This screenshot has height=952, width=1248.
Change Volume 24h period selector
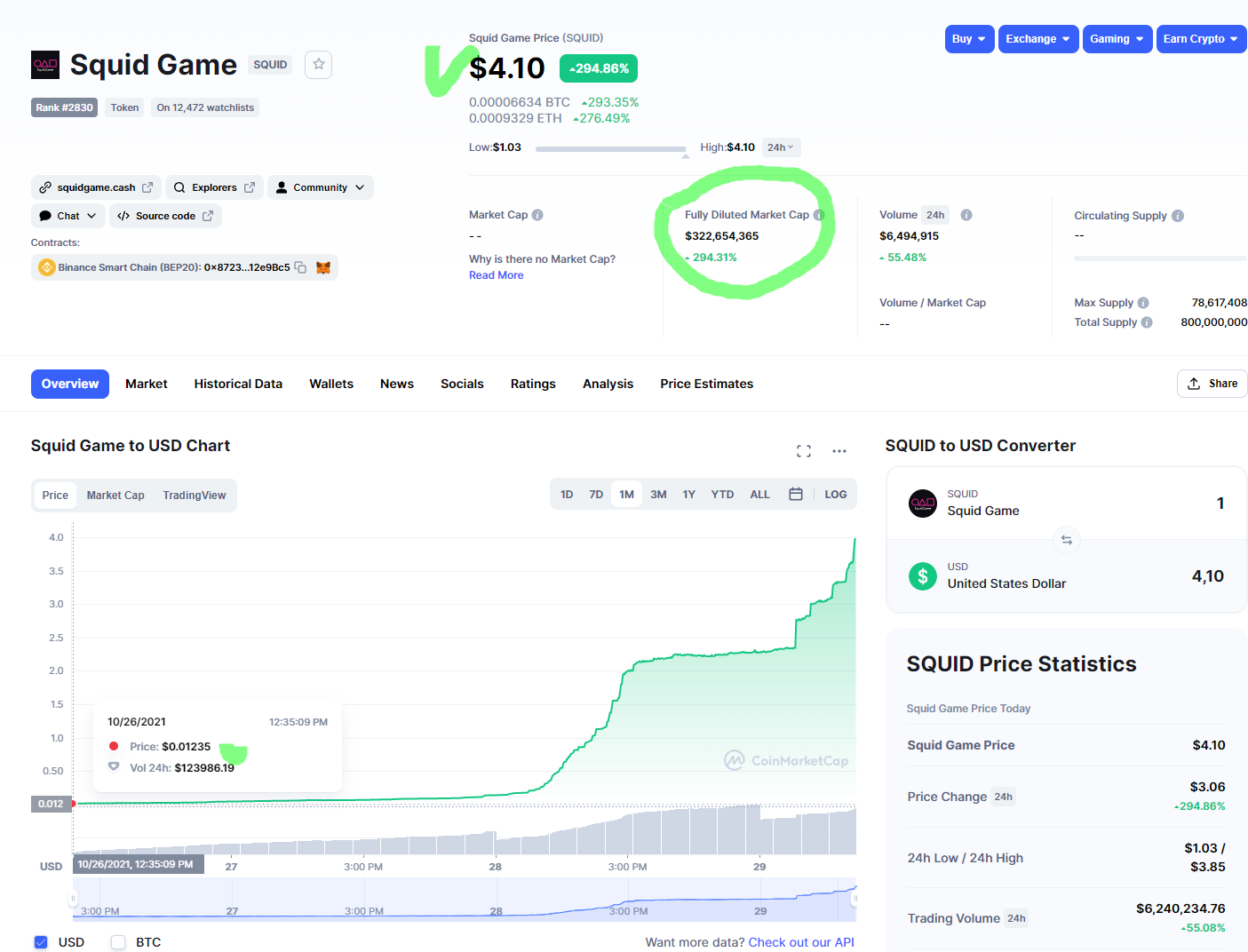[x=935, y=215]
